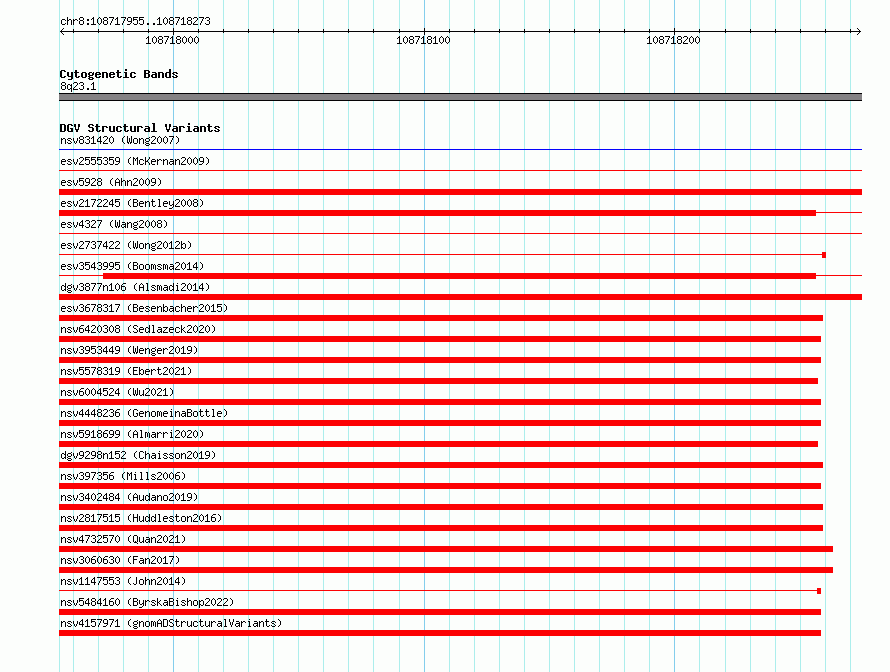Click the red bar of nsv3060630 (Fan2017)
The image size is (890, 672).
446,570
